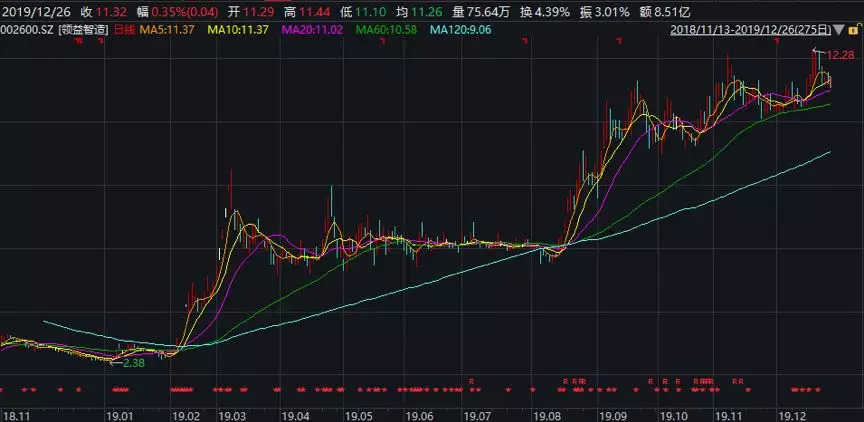
Task: Open the date range dropdown triangle
Action: click(x=839, y=30)
